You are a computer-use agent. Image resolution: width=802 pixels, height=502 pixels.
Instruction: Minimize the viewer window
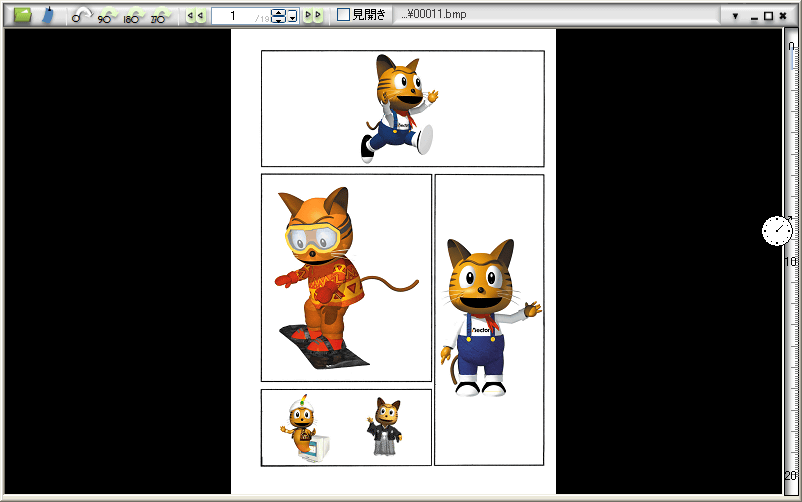754,17
